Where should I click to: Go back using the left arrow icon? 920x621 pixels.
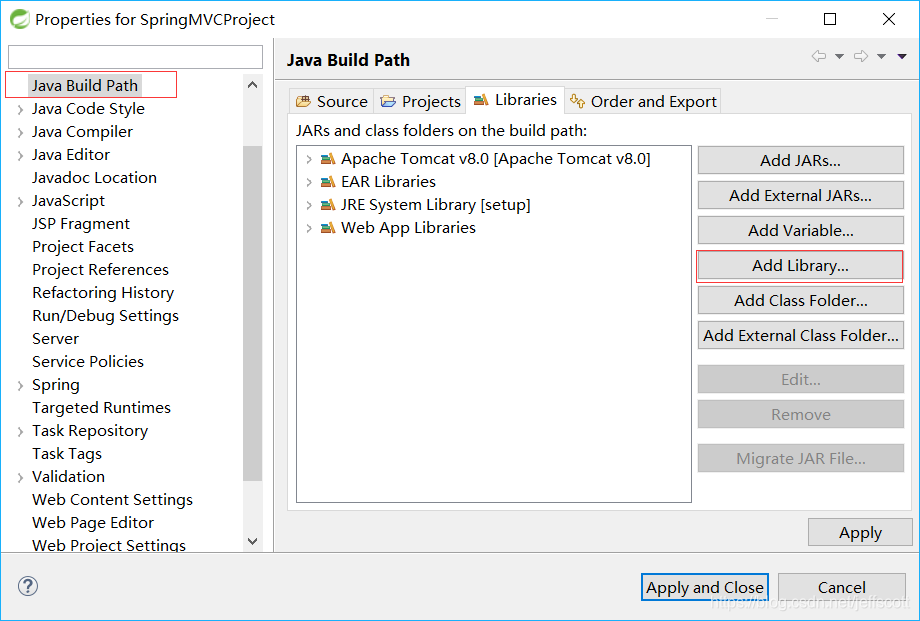(819, 56)
